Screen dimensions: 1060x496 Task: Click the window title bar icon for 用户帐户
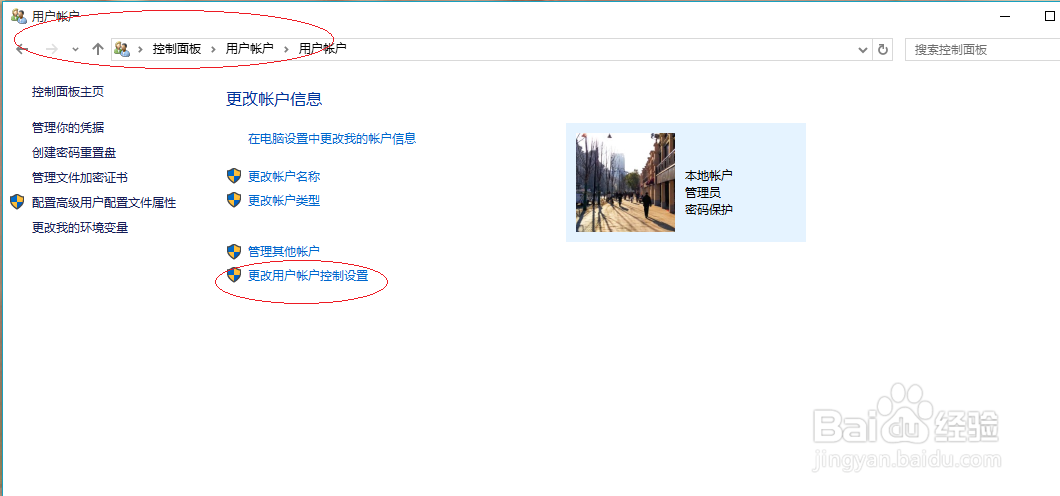pyautogui.click(x=19, y=16)
